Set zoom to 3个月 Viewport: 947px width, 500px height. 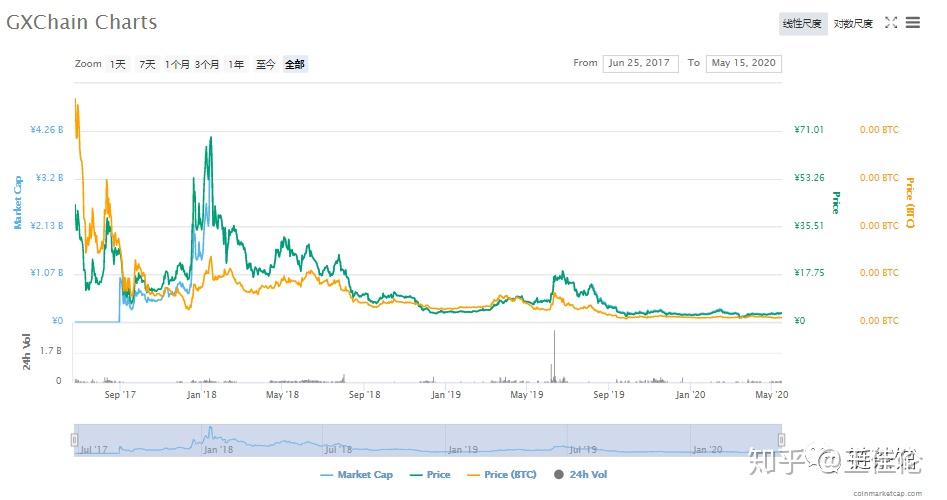207,64
